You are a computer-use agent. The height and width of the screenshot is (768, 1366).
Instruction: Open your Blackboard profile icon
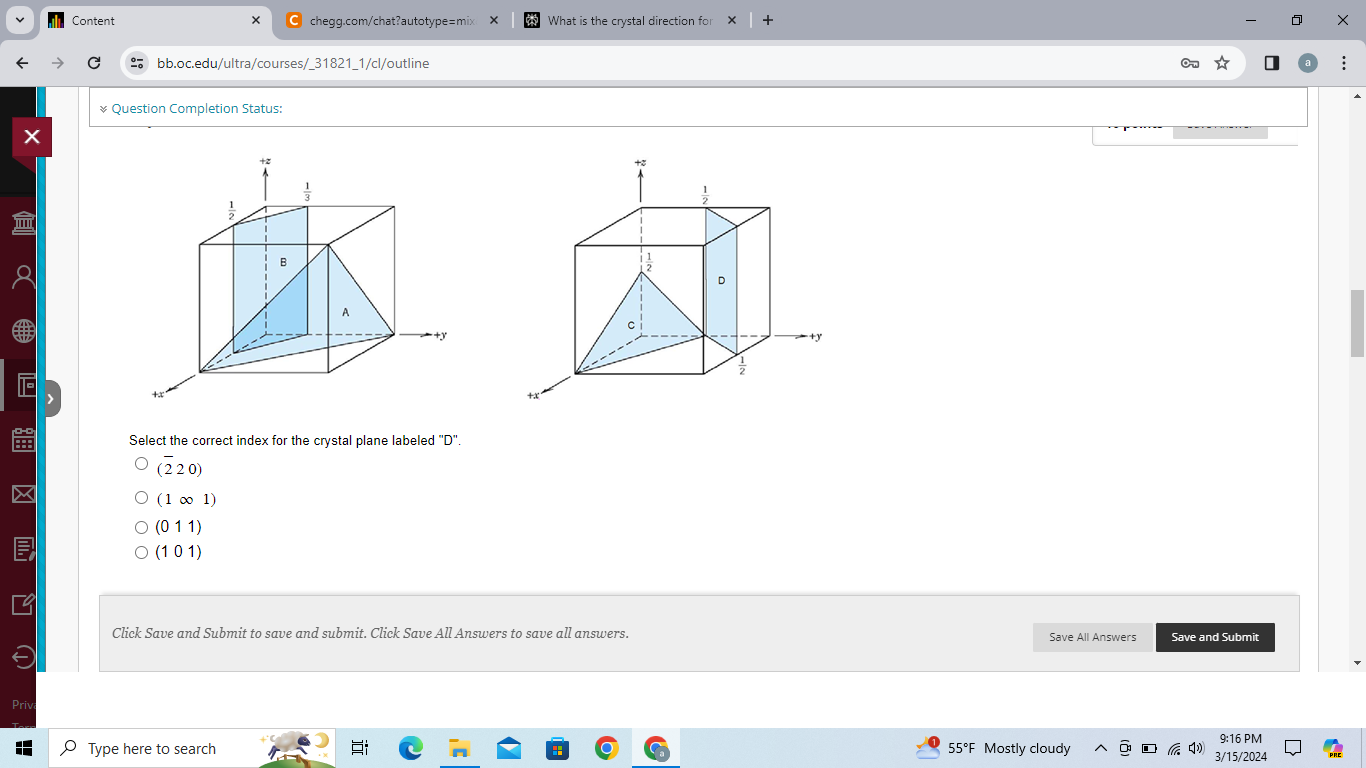[23, 276]
